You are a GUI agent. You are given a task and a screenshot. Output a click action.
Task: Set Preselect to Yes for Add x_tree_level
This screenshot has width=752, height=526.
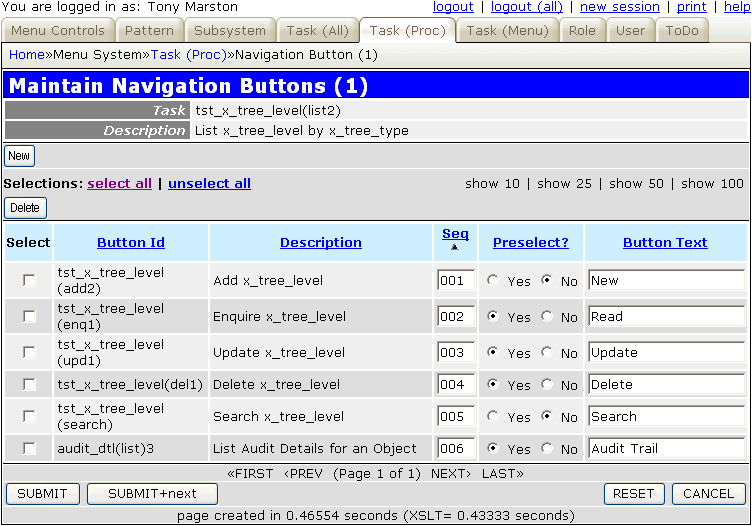pyautogui.click(x=492, y=281)
